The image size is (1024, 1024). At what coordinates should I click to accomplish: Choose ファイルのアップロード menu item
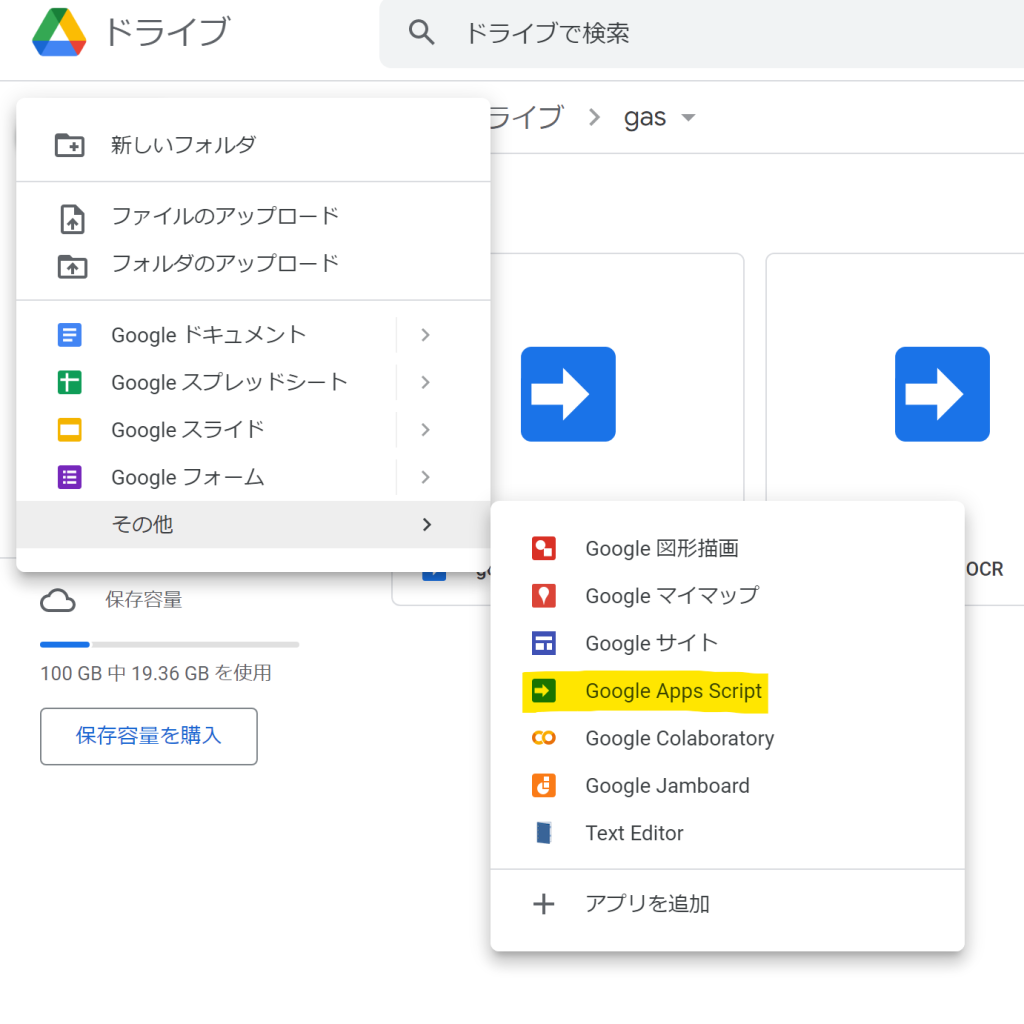[x=253, y=217]
